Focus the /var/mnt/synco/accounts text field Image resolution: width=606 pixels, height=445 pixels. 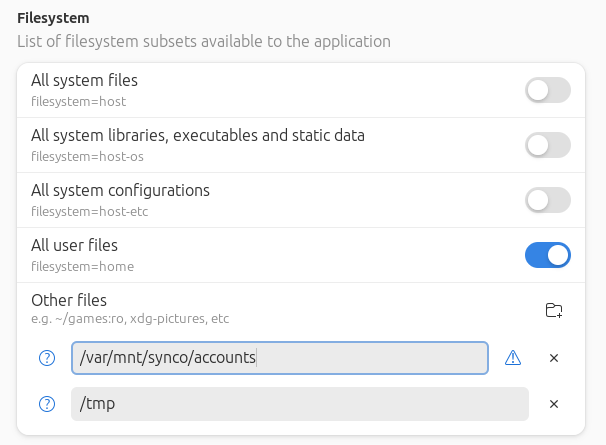(279, 358)
